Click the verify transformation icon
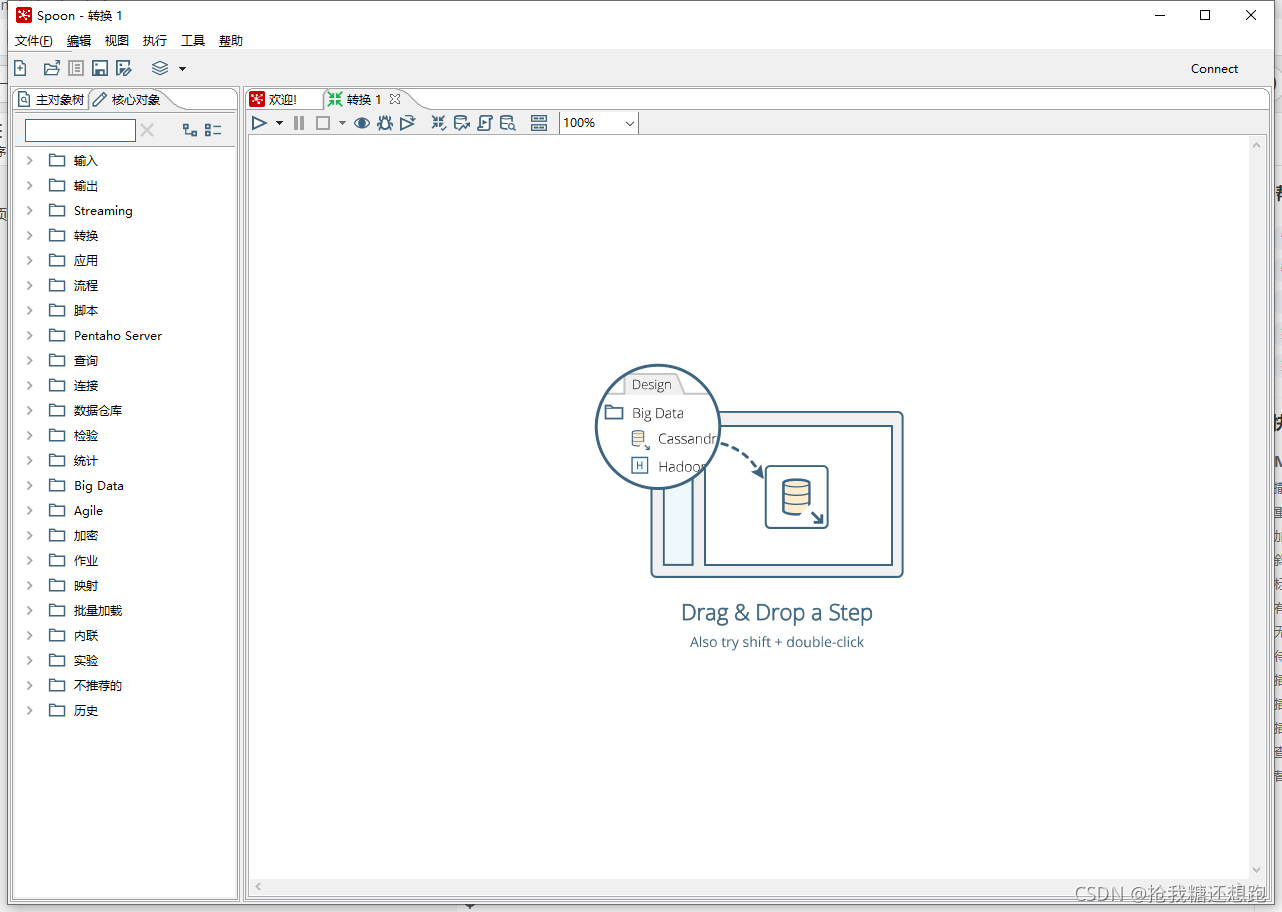Image resolution: width=1282 pixels, height=912 pixels. point(439,123)
